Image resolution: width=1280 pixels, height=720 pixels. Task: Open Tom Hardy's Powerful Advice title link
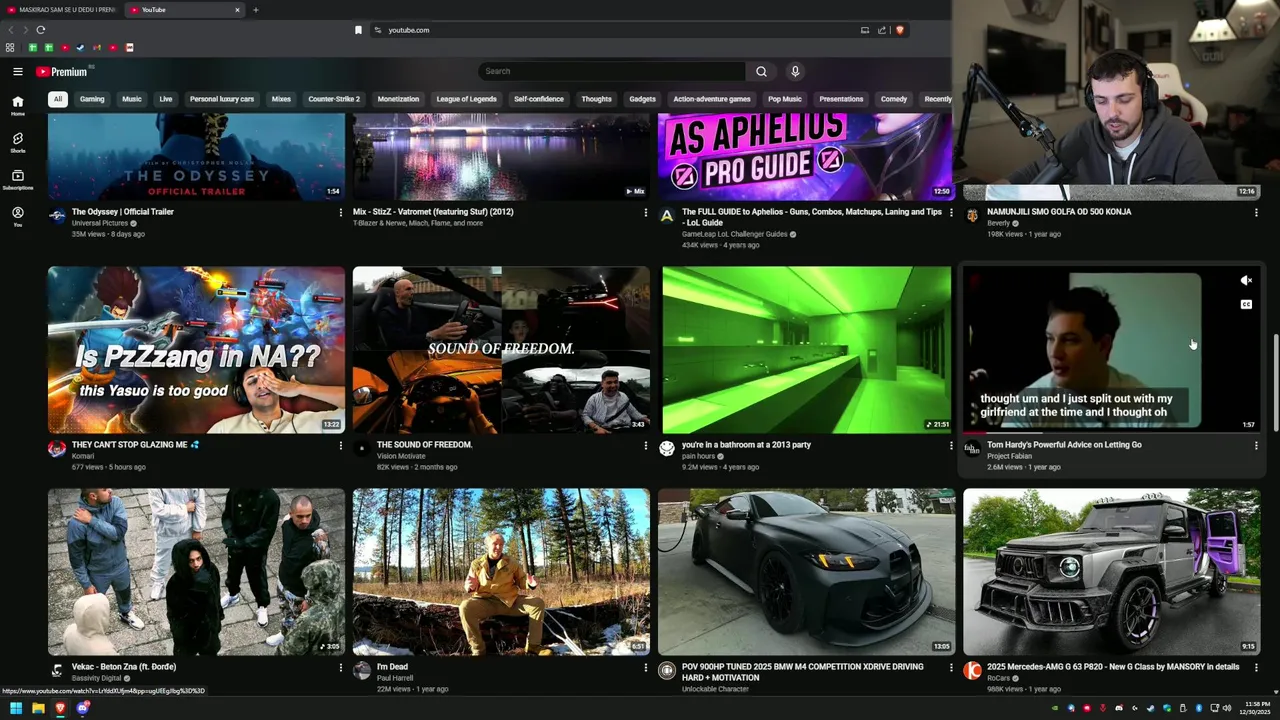(x=1064, y=445)
